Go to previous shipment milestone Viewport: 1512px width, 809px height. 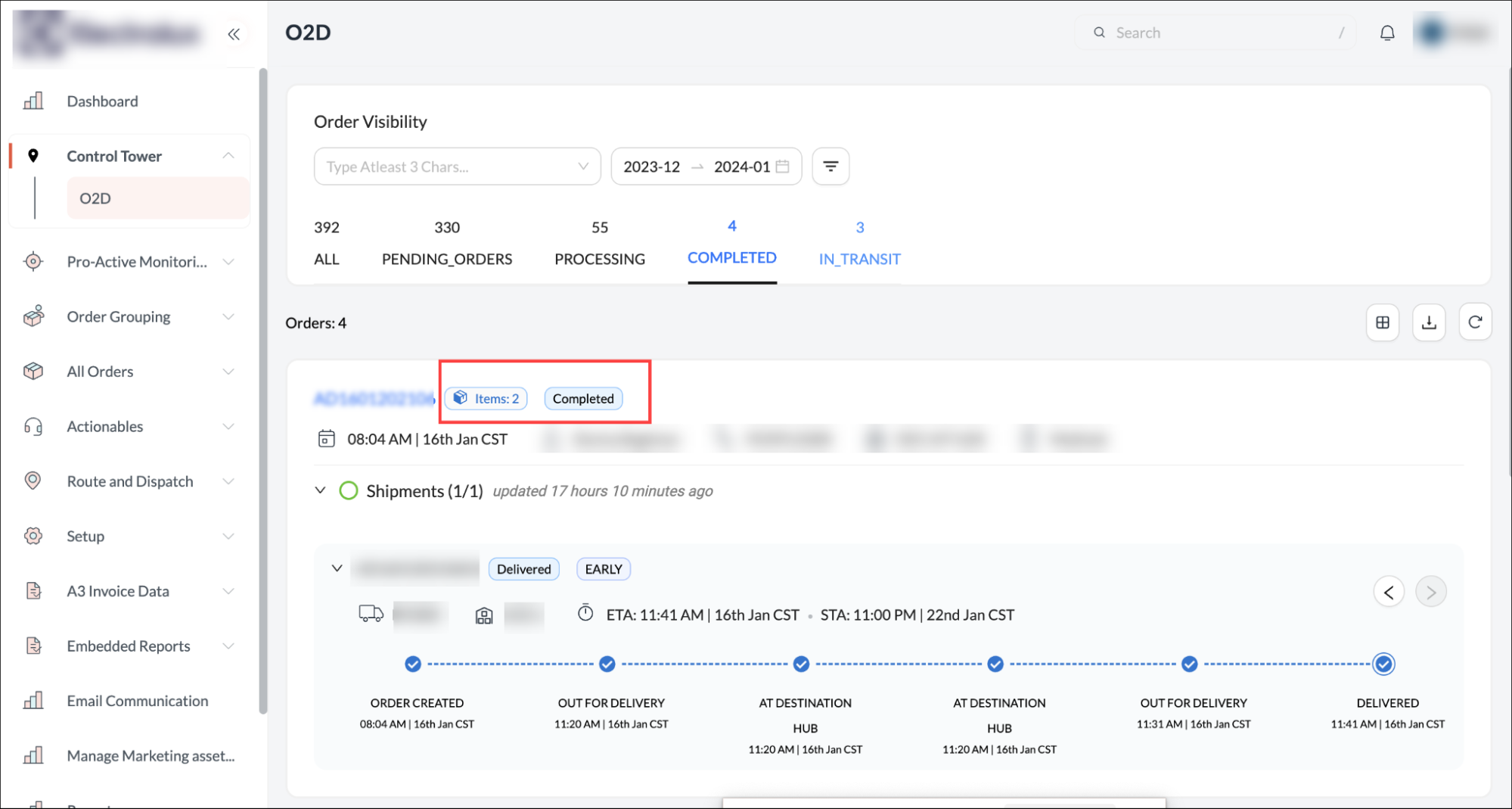tap(1389, 592)
